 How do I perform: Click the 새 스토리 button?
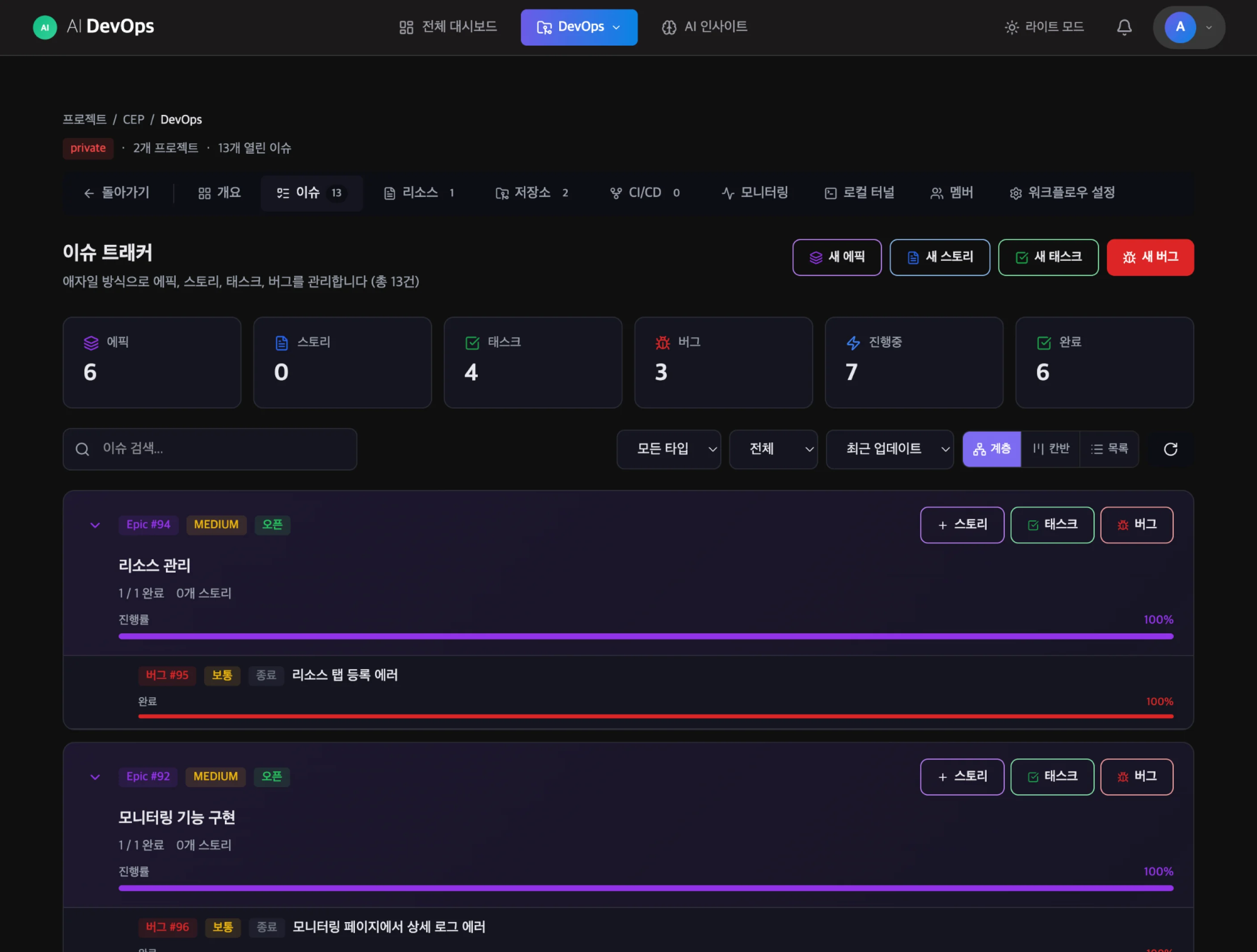point(940,257)
